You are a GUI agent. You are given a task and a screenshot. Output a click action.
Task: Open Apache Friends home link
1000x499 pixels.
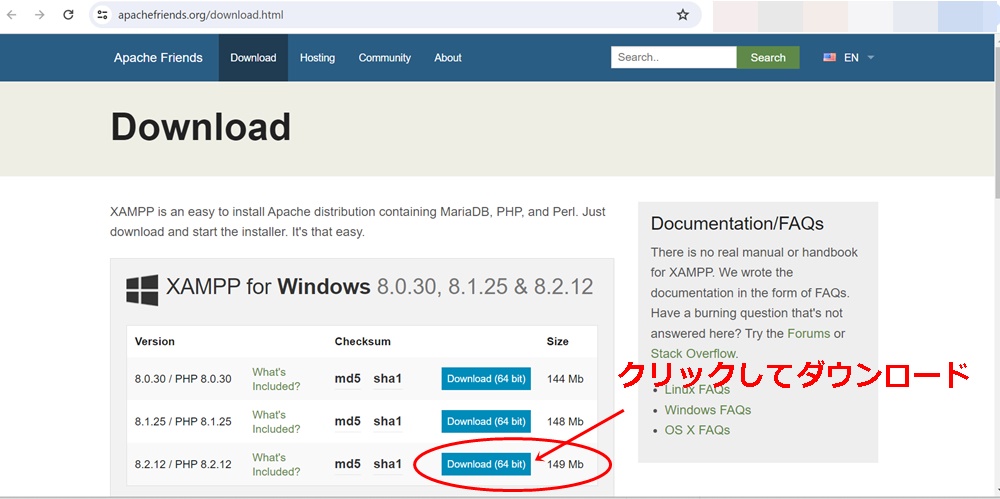pyautogui.click(x=158, y=57)
